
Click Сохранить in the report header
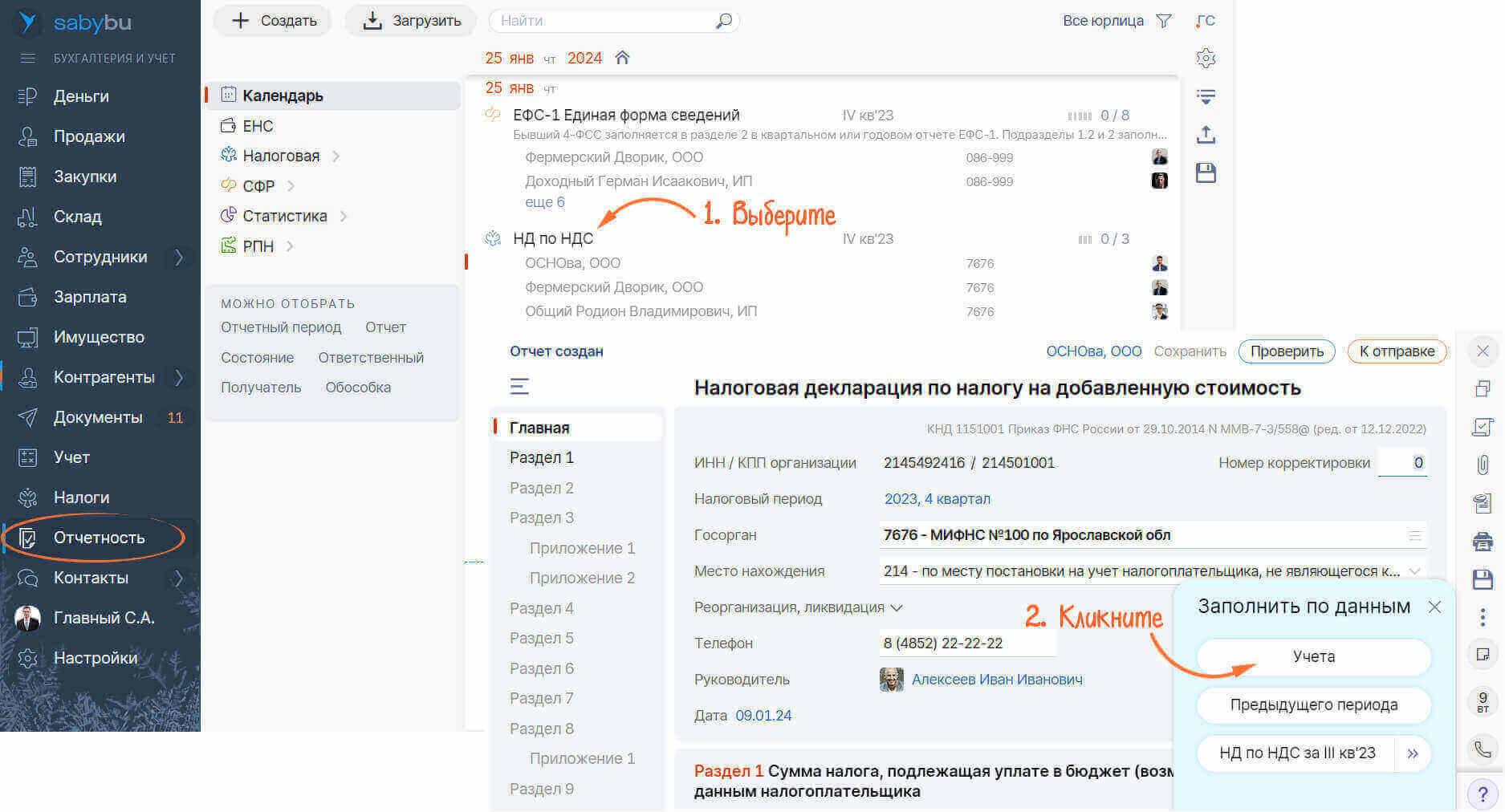[1190, 351]
